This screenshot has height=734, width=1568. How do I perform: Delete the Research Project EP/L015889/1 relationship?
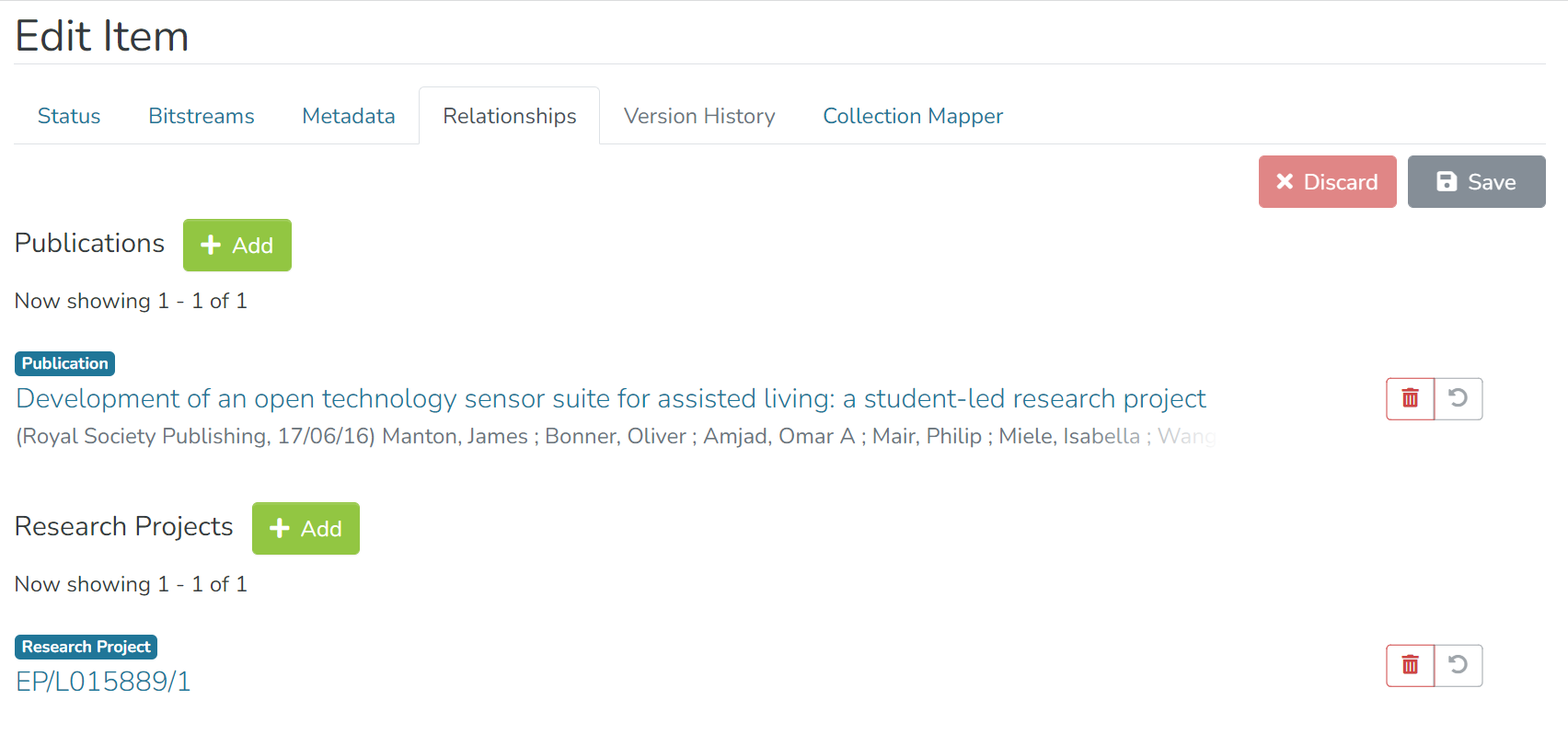tap(1410, 665)
